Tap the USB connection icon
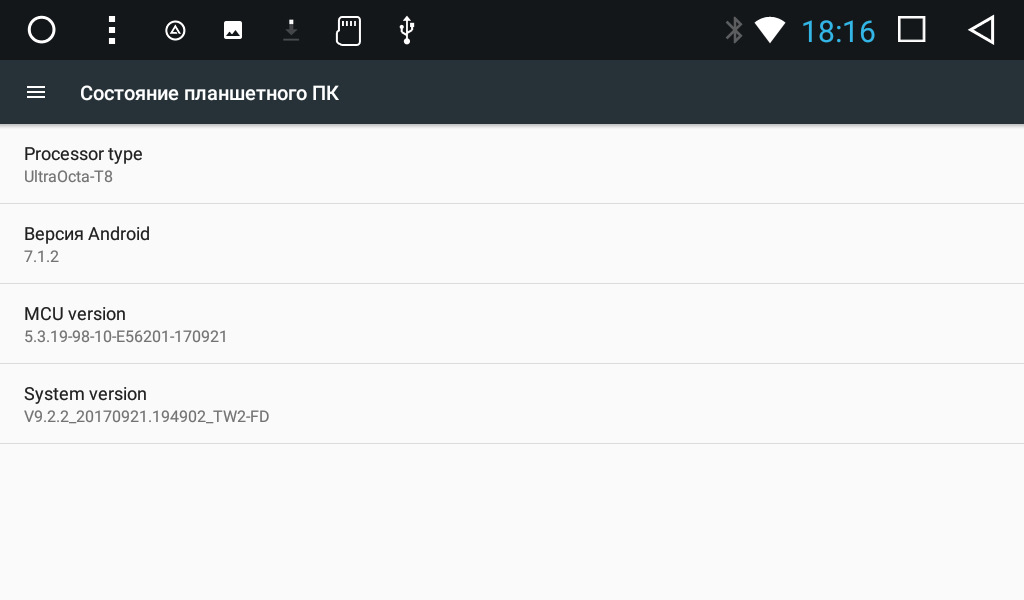This screenshot has width=1024, height=600. point(406,30)
